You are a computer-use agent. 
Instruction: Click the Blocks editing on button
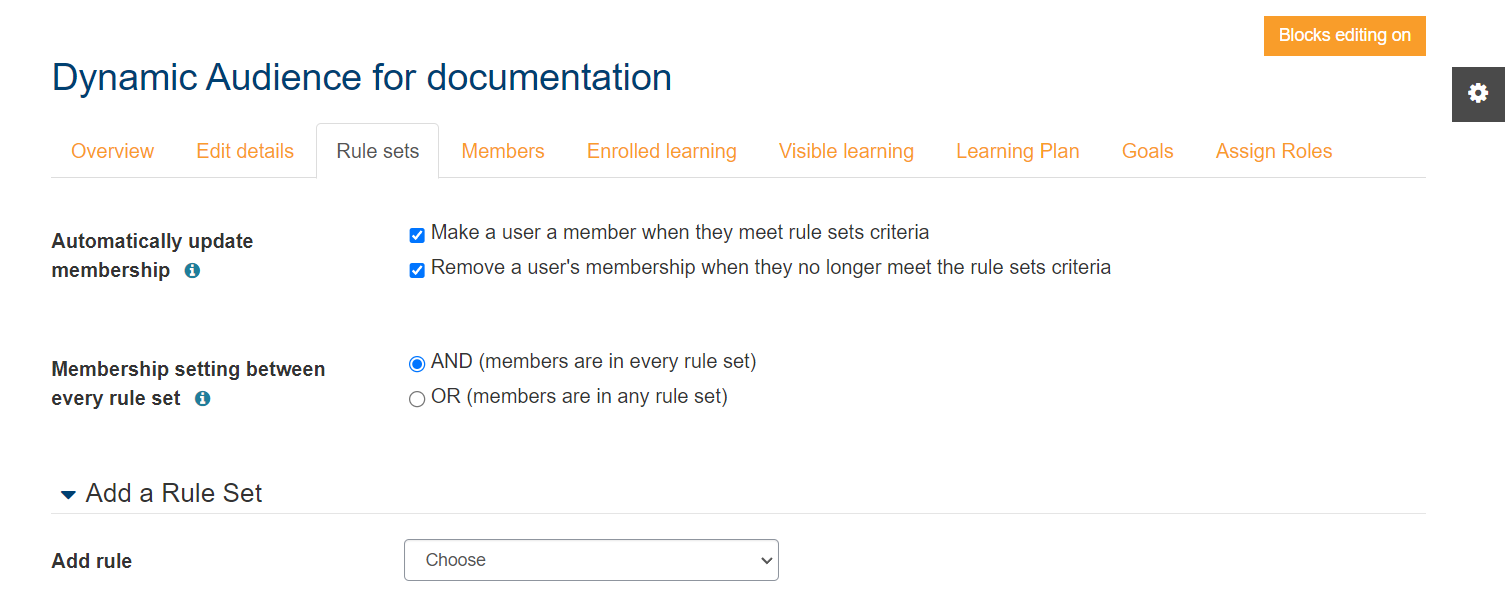point(1344,35)
